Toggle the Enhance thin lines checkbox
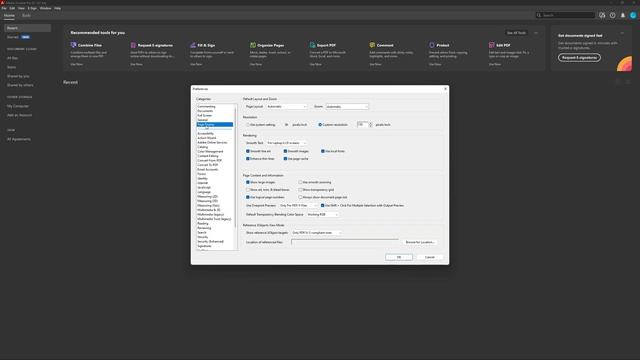 (248, 158)
